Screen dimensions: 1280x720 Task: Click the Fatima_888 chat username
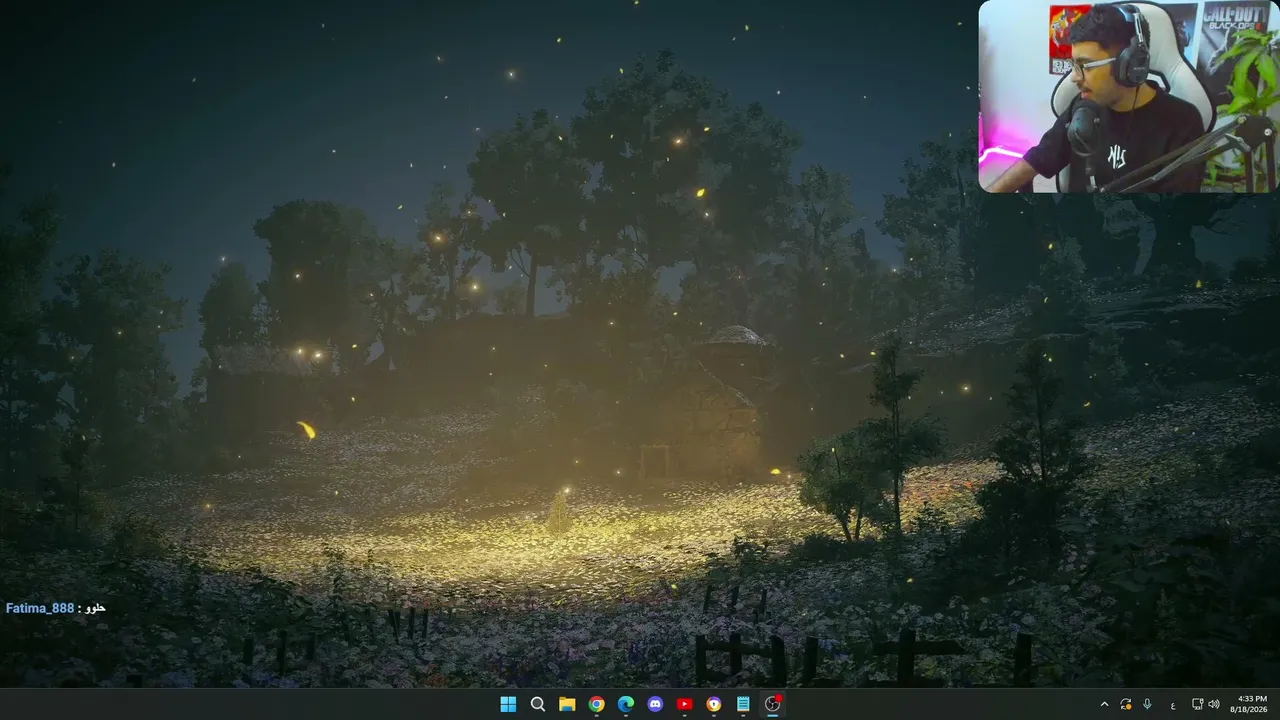tap(40, 608)
